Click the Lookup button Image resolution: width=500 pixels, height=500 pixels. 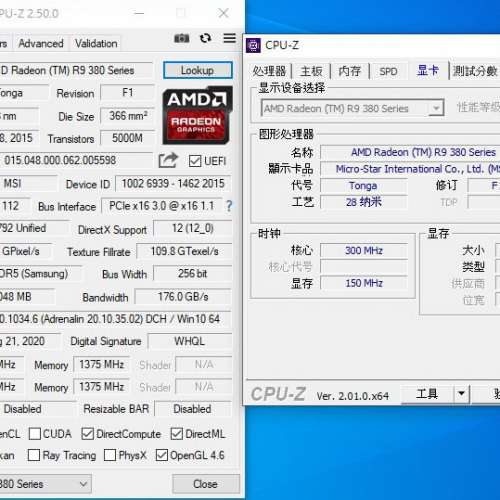[198, 70]
